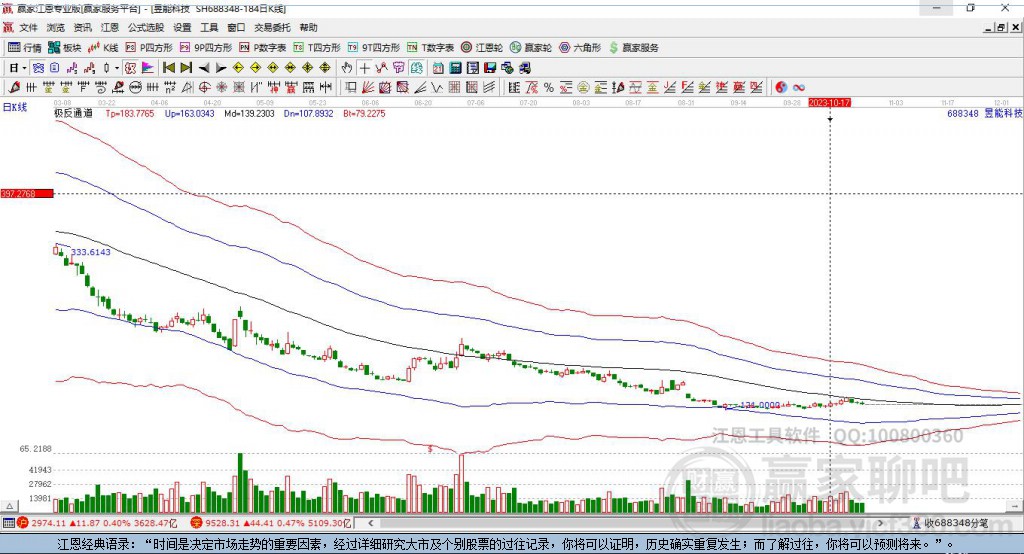1024x554 pixels.
Task: Expand the candlestick style dropdown arrow
Action: click(117, 68)
